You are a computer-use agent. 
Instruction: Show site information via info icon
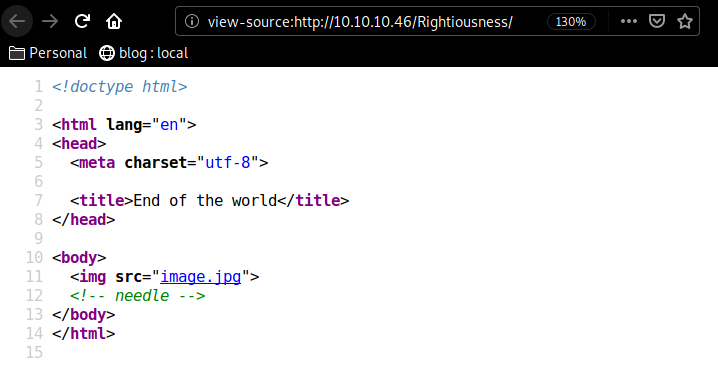[x=192, y=21]
